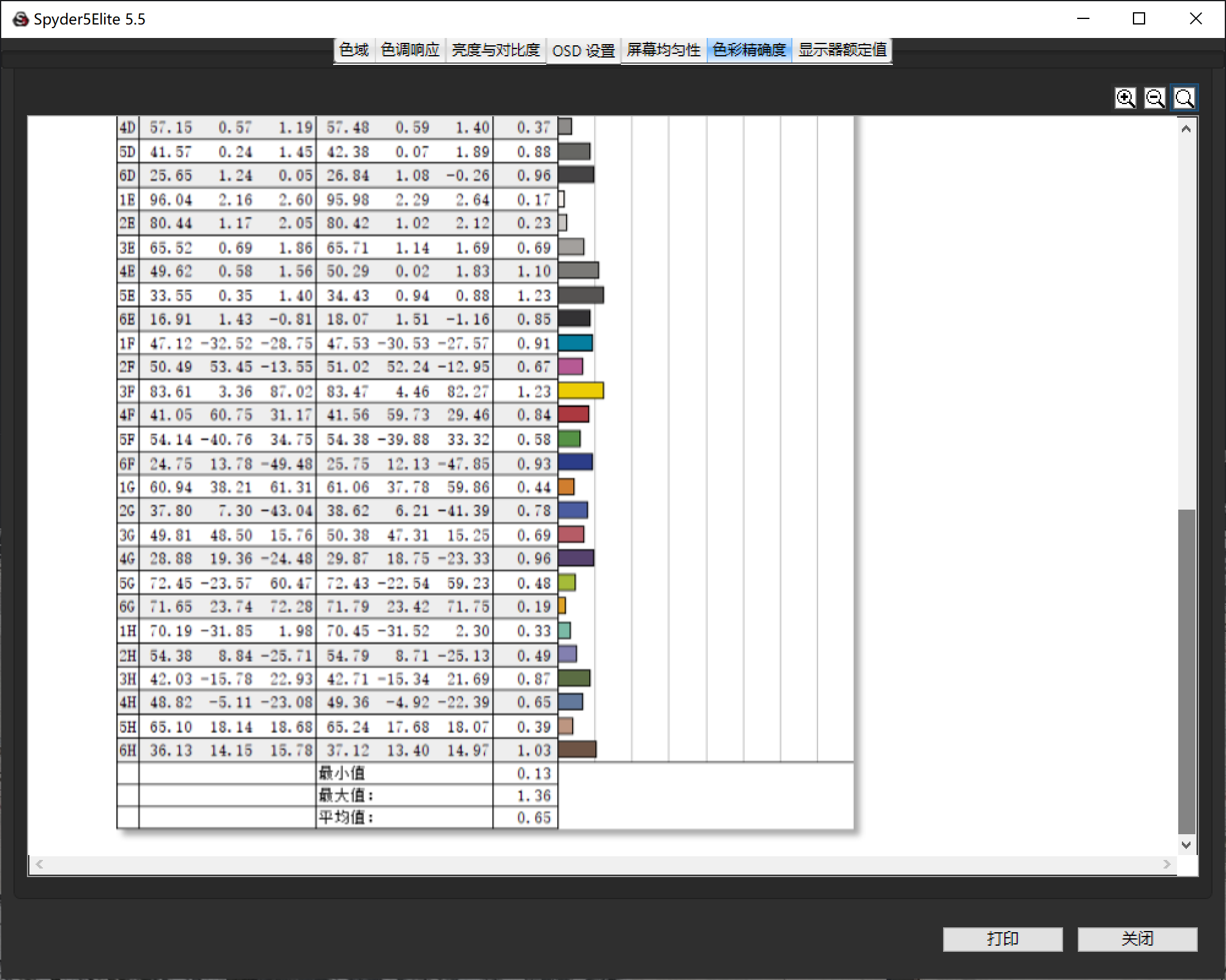Click the zoom in magnifier icon

coord(1126,98)
